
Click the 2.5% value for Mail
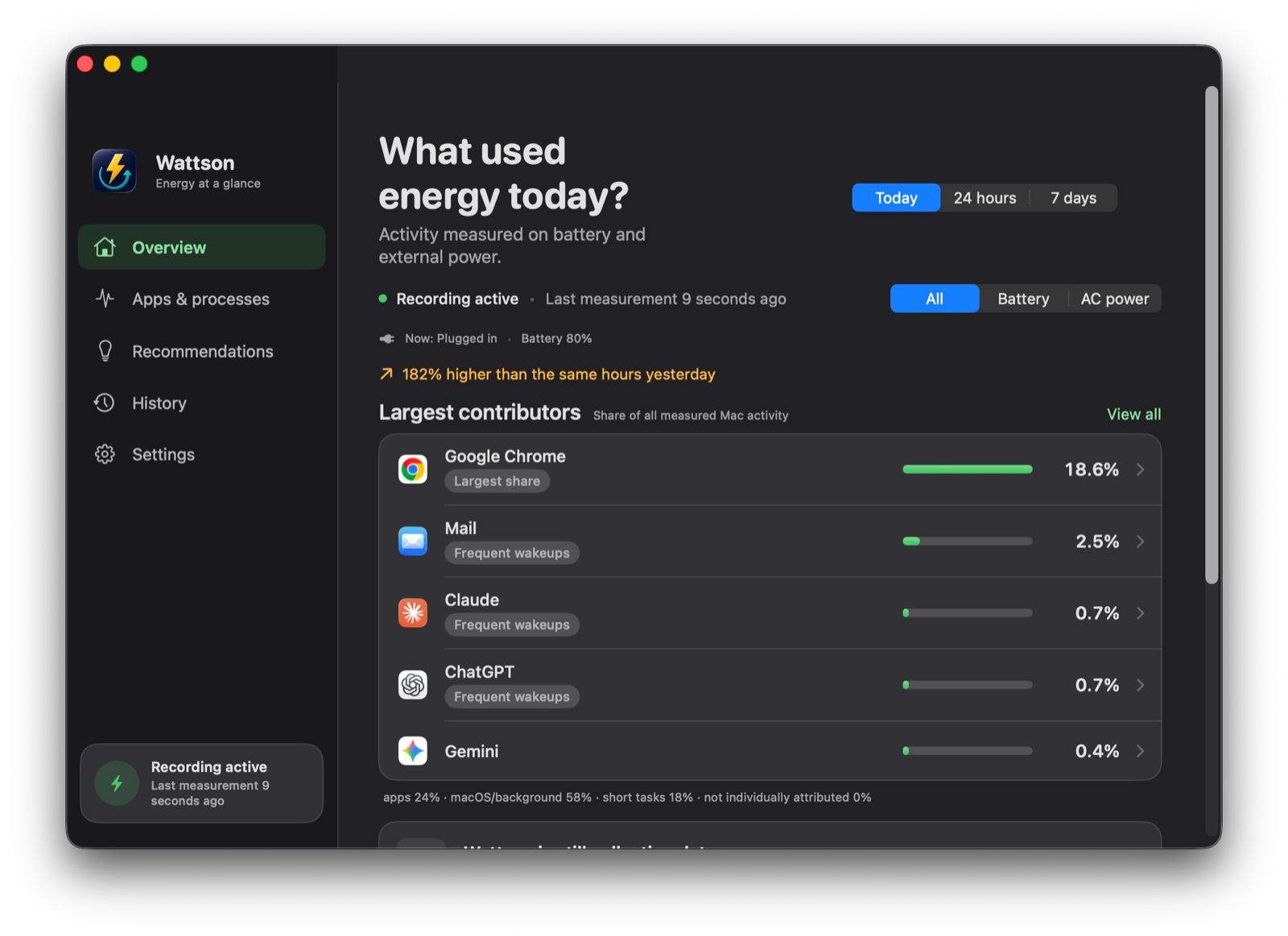point(1097,541)
